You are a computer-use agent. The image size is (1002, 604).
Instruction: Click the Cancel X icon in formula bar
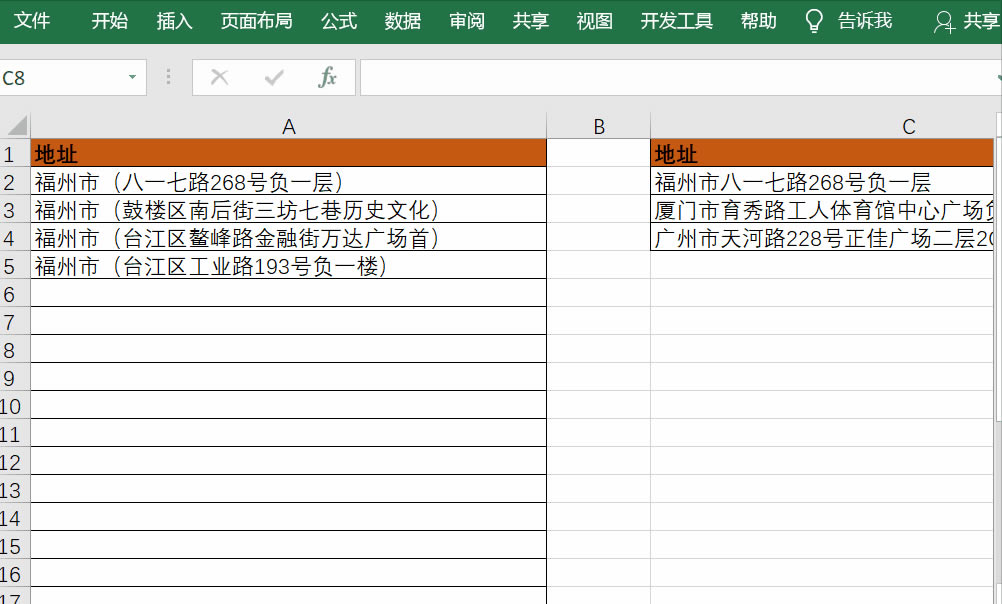(x=220, y=76)
